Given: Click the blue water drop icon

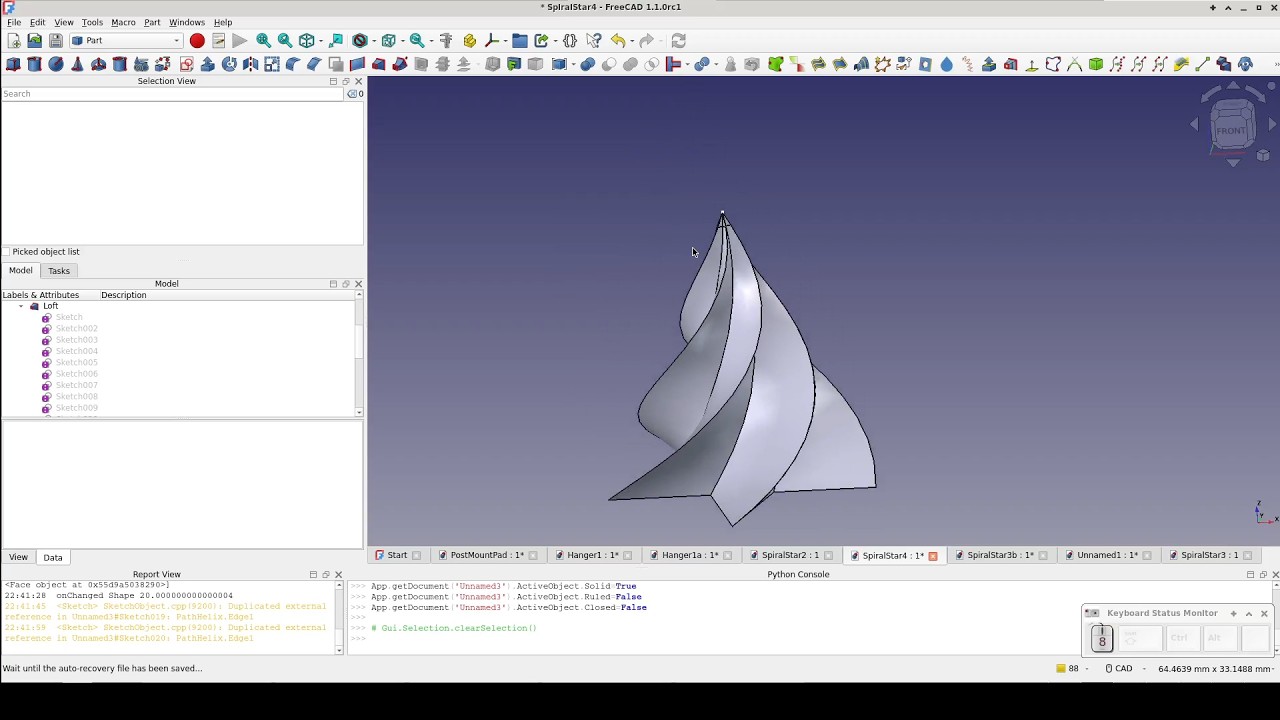Looking at the screenshot, I should (x=946, y=64).
